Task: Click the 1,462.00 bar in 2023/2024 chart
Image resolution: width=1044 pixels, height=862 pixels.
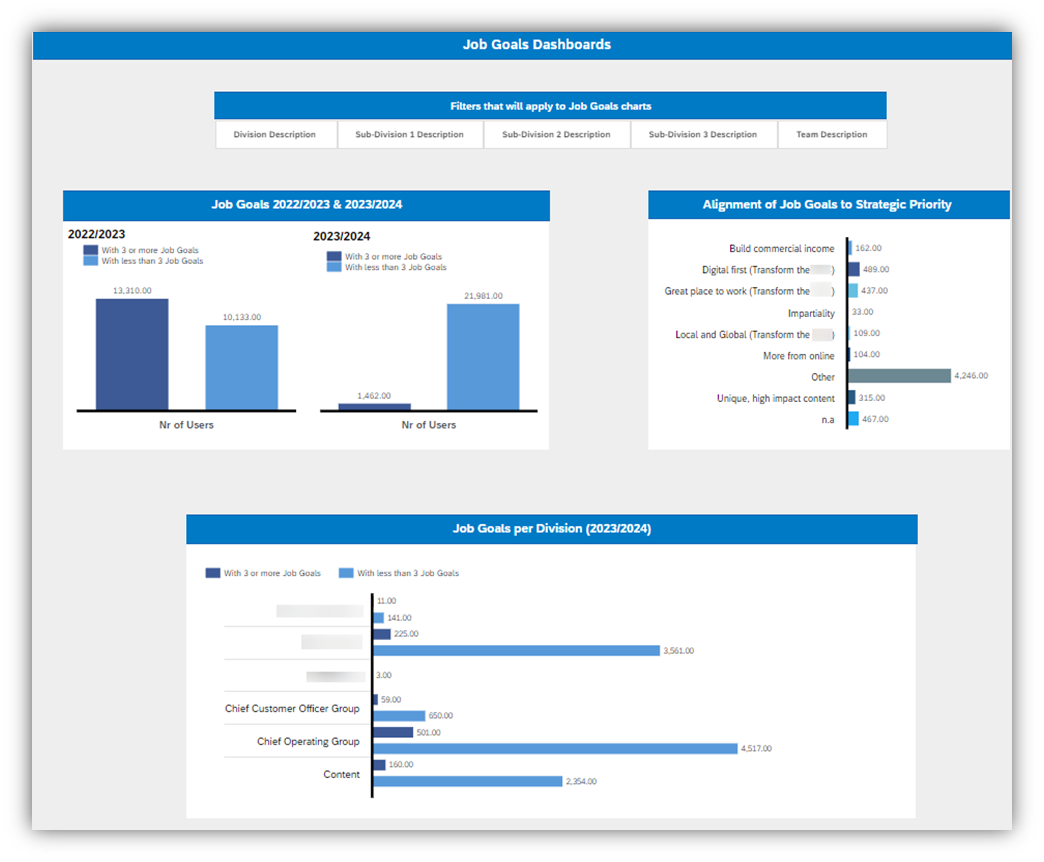Action: 375,406
